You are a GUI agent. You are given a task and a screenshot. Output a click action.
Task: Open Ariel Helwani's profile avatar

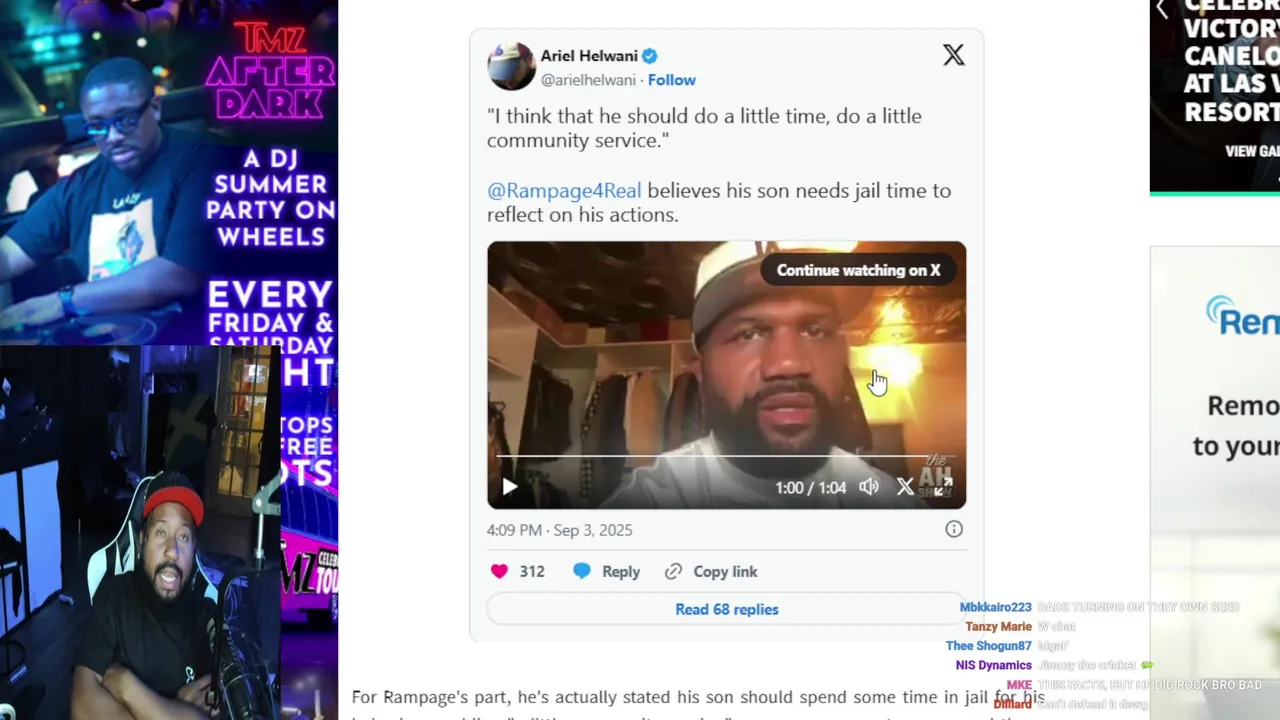[x=511, y=66]
